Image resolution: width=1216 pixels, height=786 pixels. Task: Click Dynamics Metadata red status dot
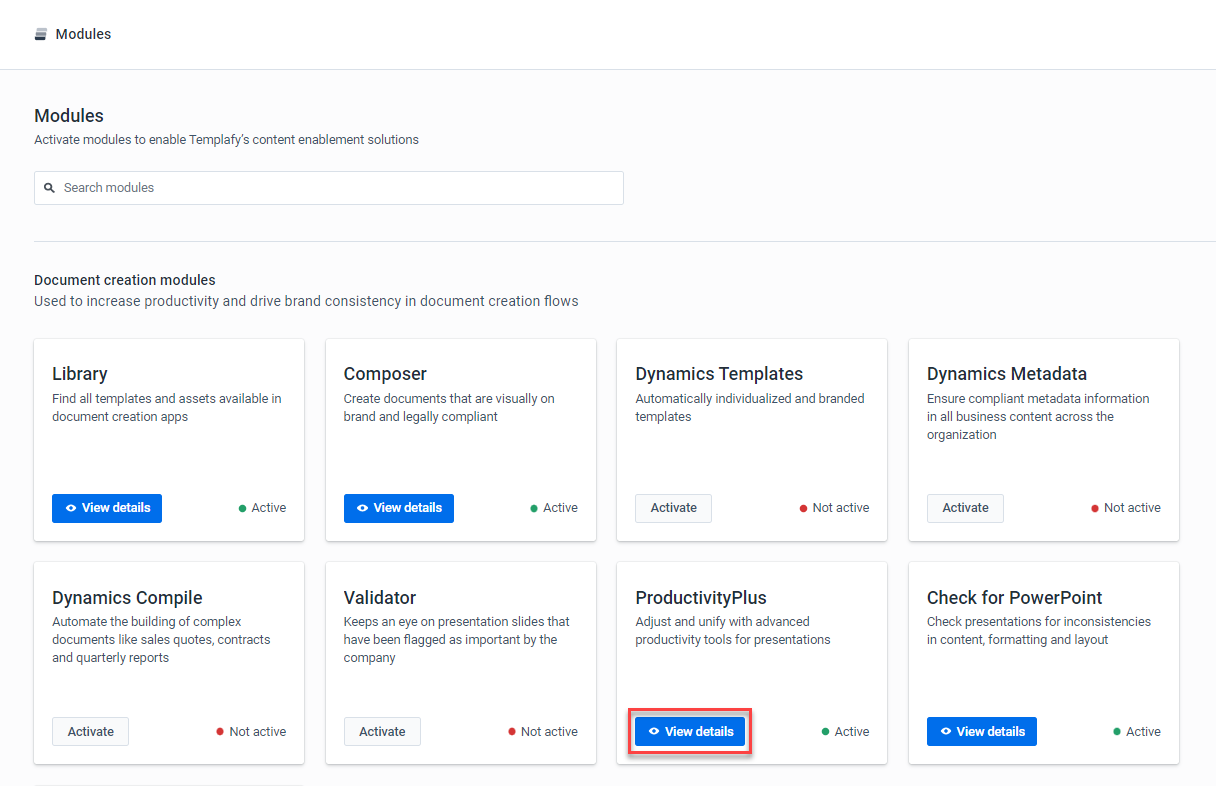tap(1095, 508)
